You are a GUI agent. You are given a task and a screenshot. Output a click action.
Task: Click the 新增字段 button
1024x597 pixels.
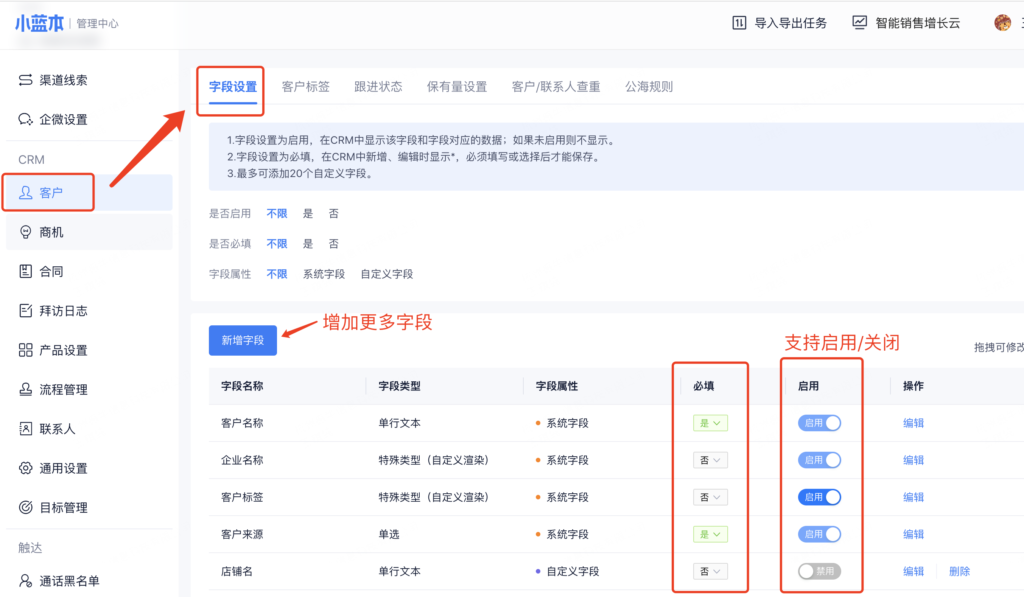(243, 341)
